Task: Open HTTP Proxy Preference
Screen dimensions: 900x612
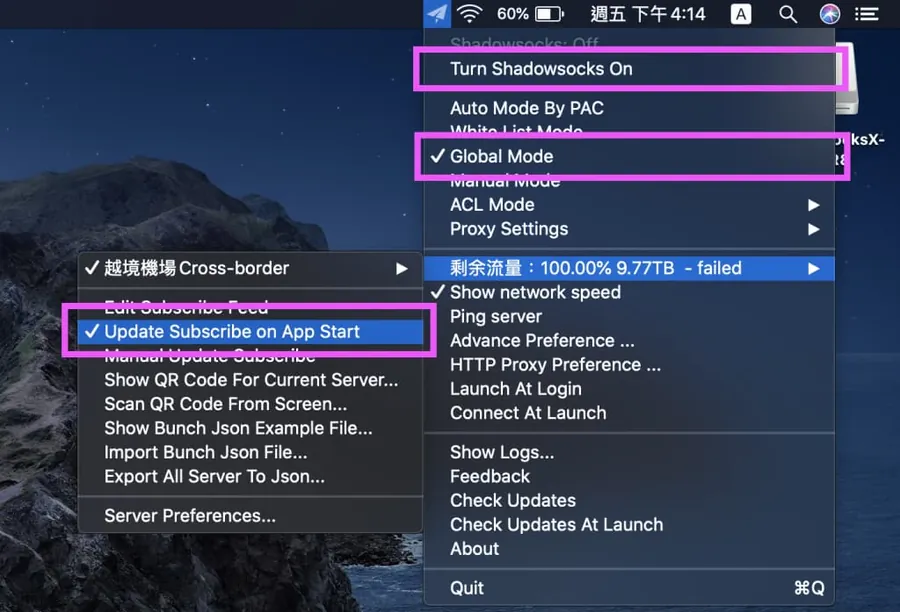Action: 629,365
